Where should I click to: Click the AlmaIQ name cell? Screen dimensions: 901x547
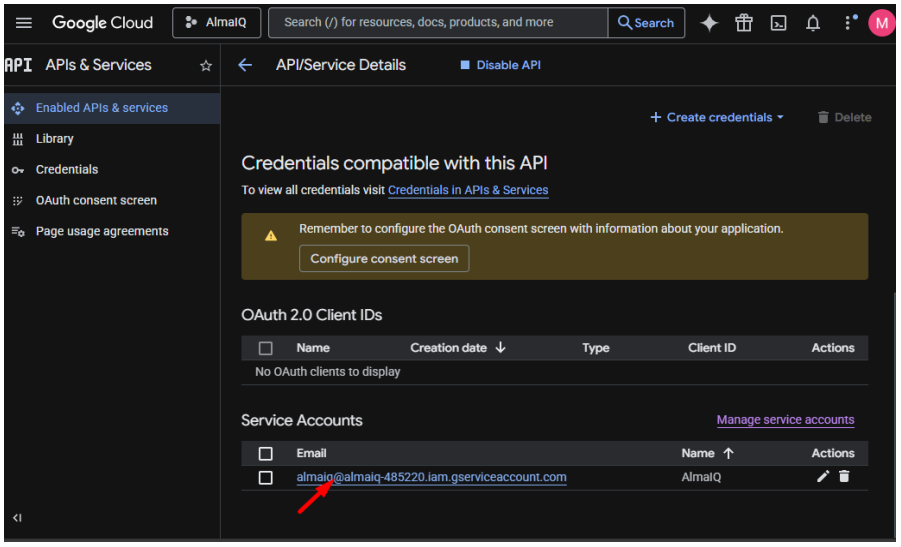pyautogui.click(x=701, y=477)
